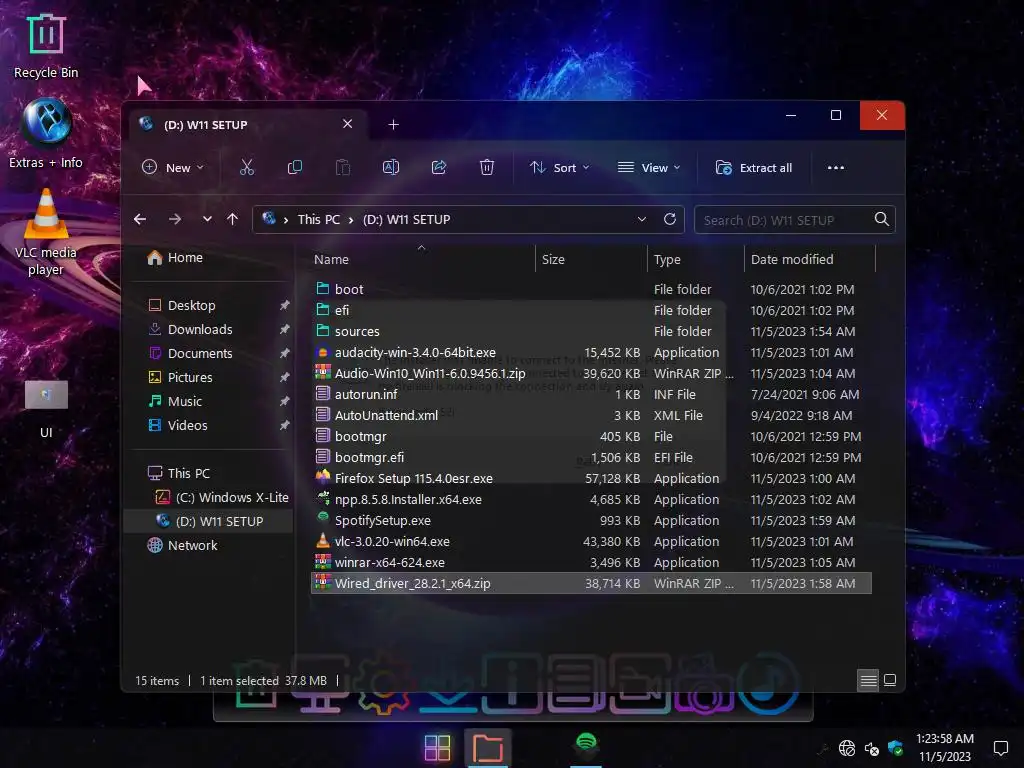The image size is (1024, 768).
Task: Open the Sort dropdown menu
Action: (x=559, y=168)
